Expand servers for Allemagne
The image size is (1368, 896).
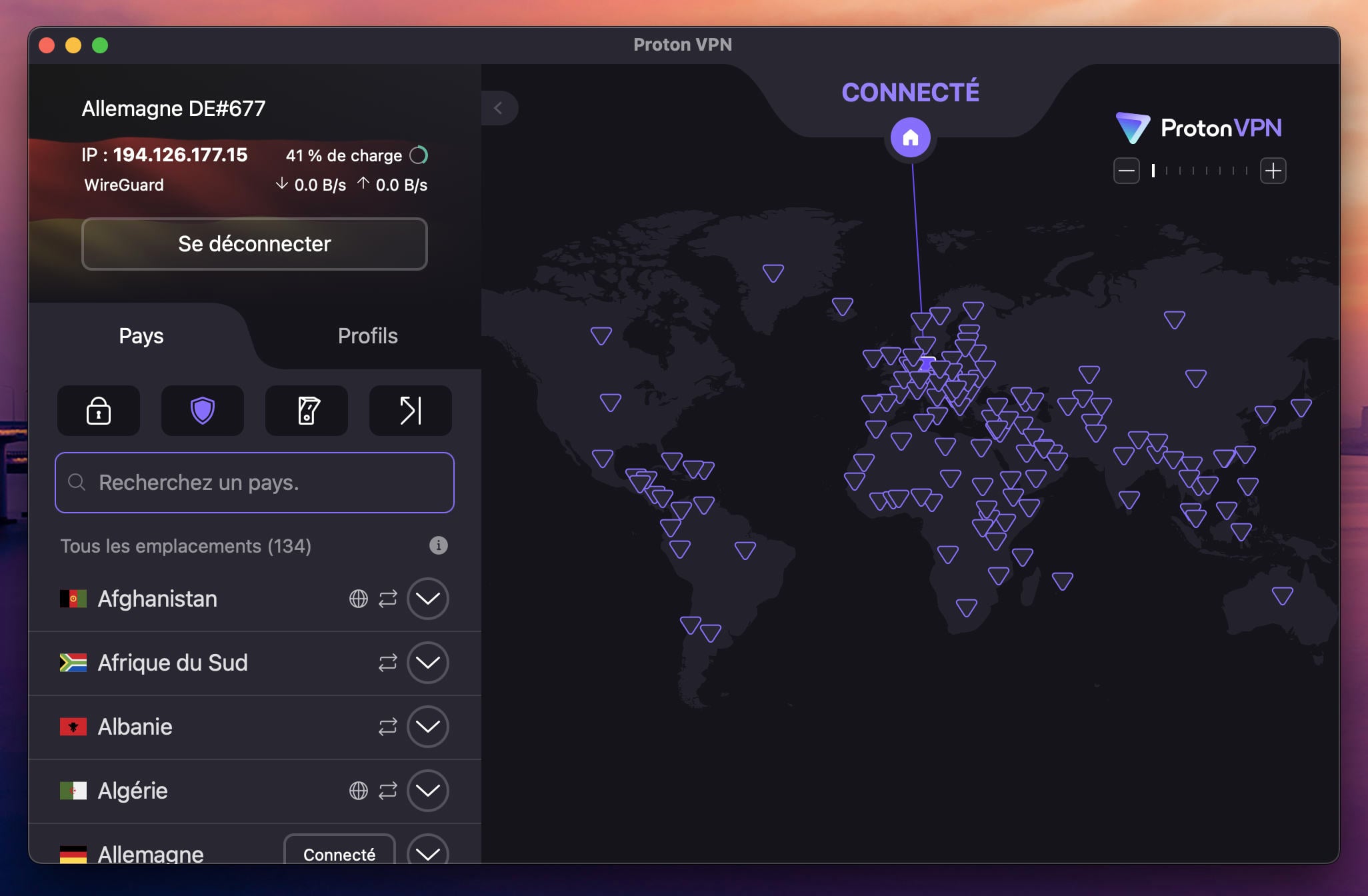[x=429, y=852]
